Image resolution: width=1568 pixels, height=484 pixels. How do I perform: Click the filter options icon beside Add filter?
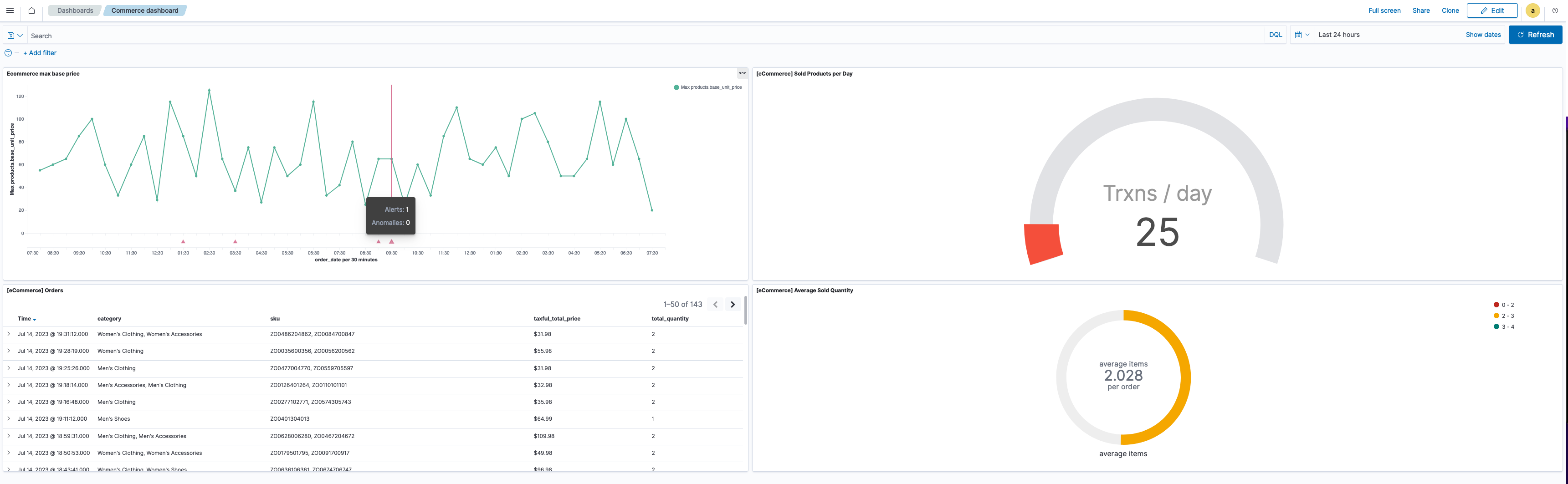point(8,53)
